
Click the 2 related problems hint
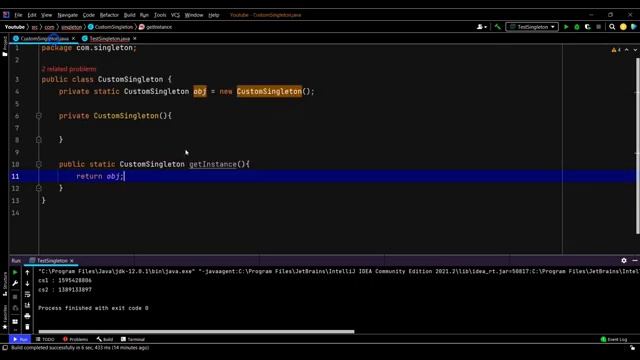click(69, 69)
